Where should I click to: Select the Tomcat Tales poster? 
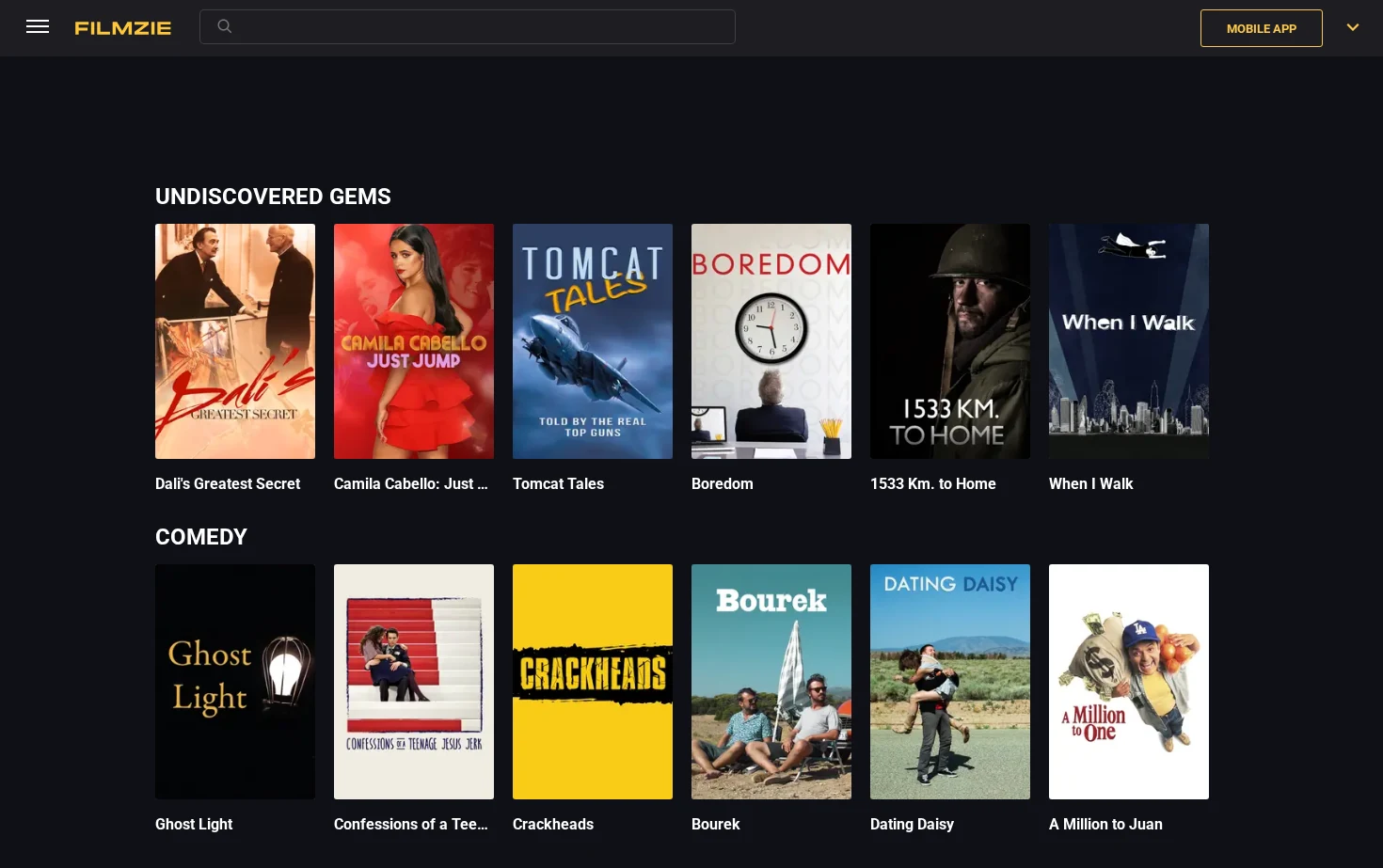coord(593,341)
